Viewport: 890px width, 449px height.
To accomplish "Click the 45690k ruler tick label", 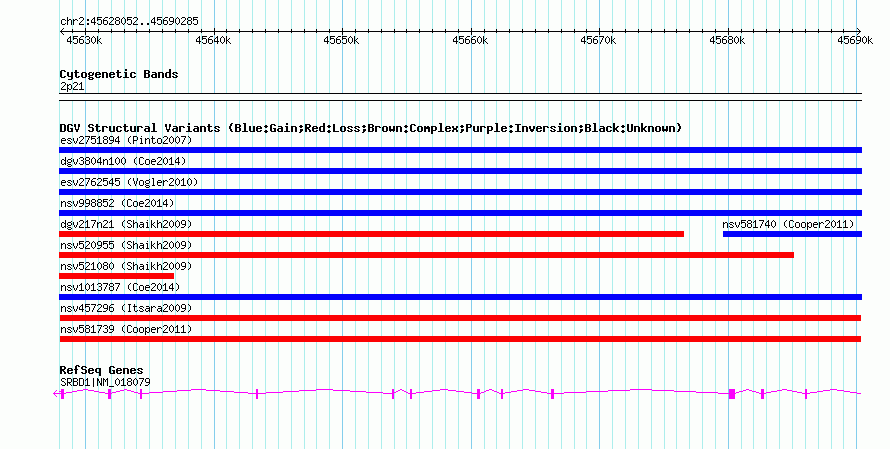I will 855,41.
